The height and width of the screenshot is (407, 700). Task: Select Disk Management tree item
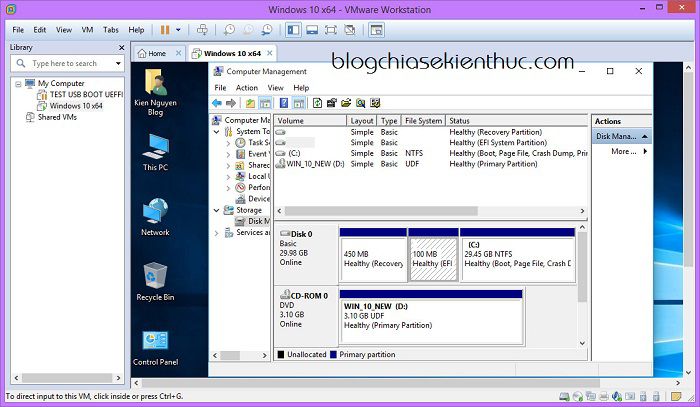(x=253, y=221)
